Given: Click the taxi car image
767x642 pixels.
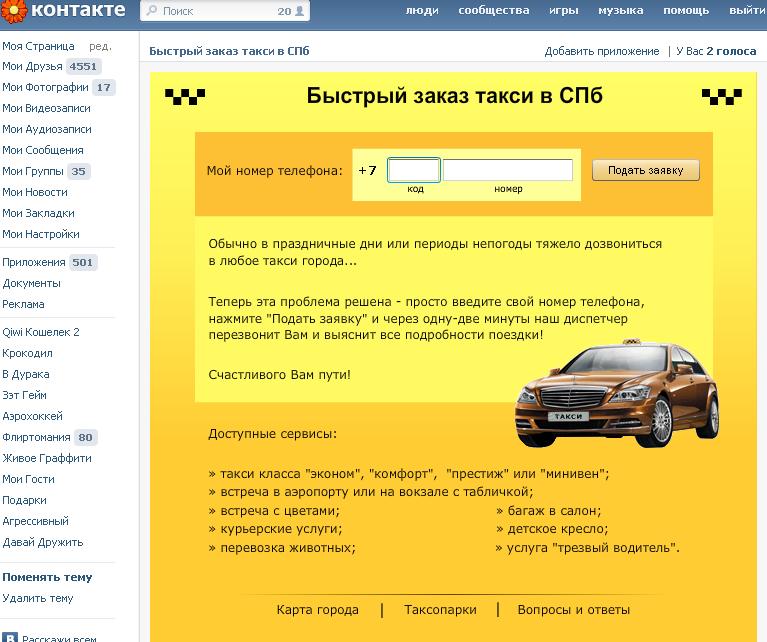Looking at the screenshot, I should [617, 393].
